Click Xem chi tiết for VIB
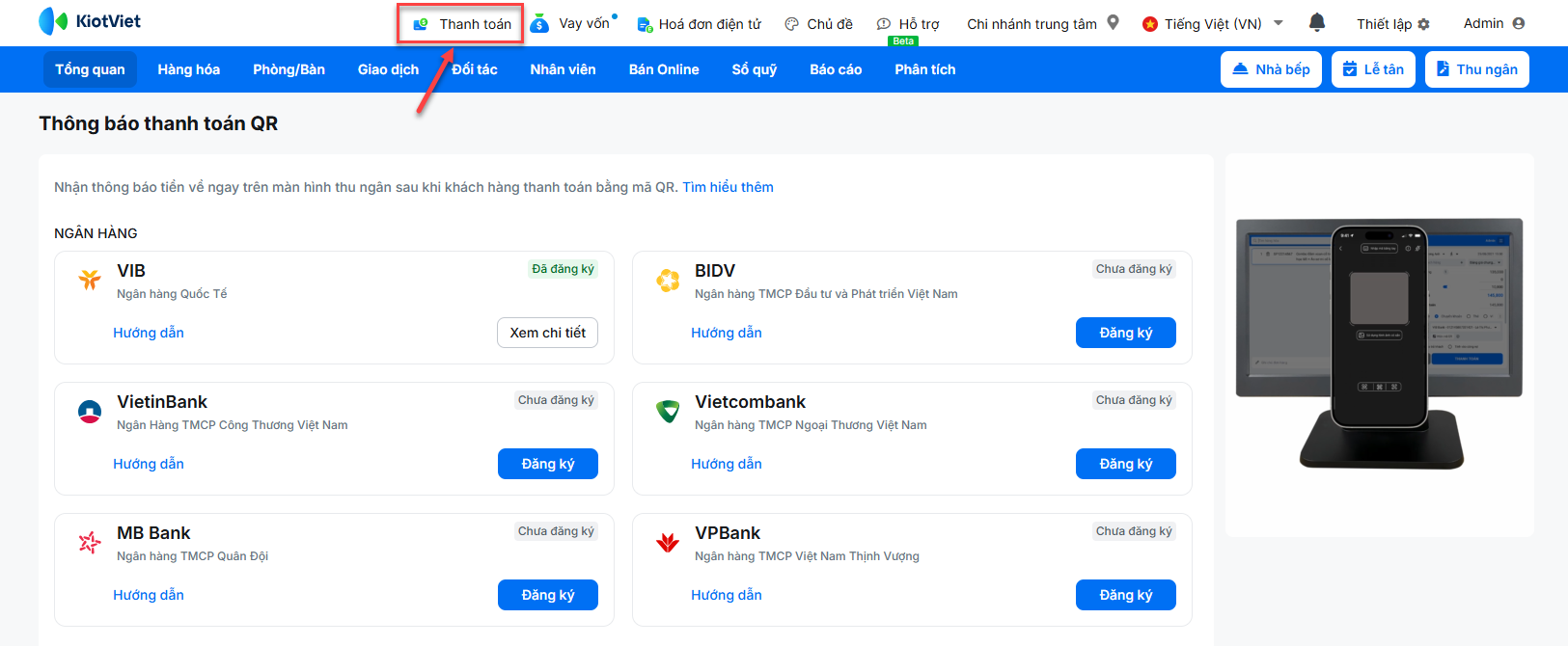Image resolution: width=1568 pixels, height=646 pixels. point(548,333)
